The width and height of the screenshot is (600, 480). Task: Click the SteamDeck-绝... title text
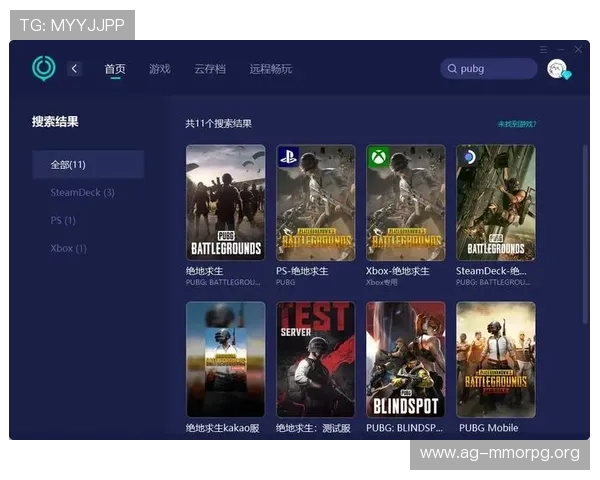point(491,271)
